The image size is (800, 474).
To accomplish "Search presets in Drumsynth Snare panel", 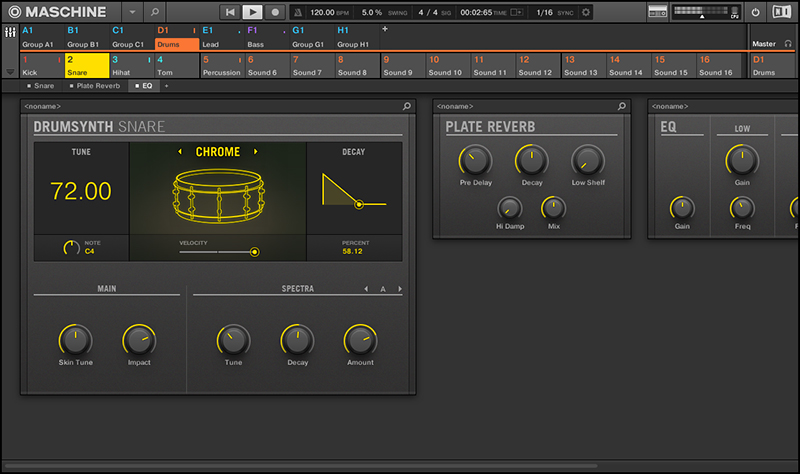I will 406,106.
